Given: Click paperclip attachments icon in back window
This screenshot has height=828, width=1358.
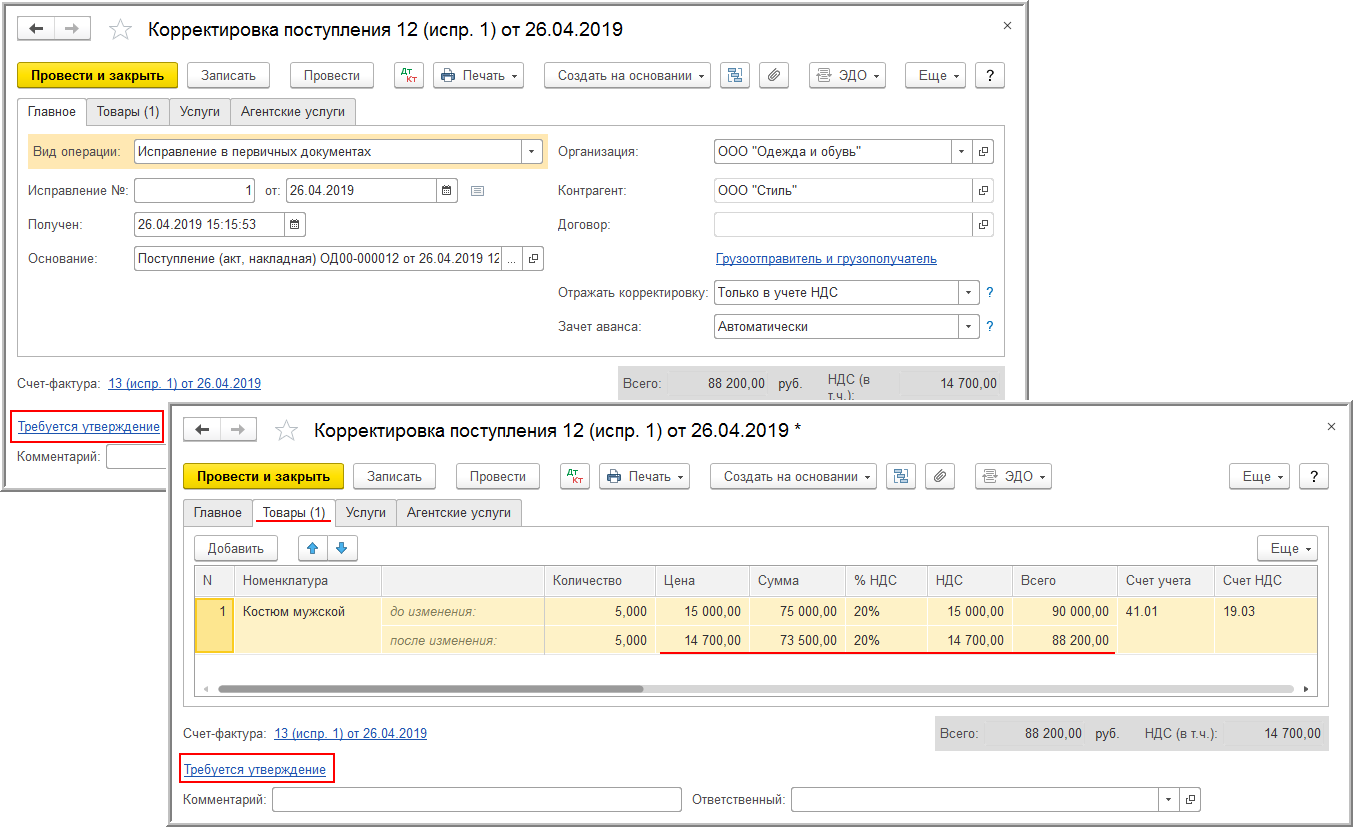Looking at the screenshot, I should (774, 75).
